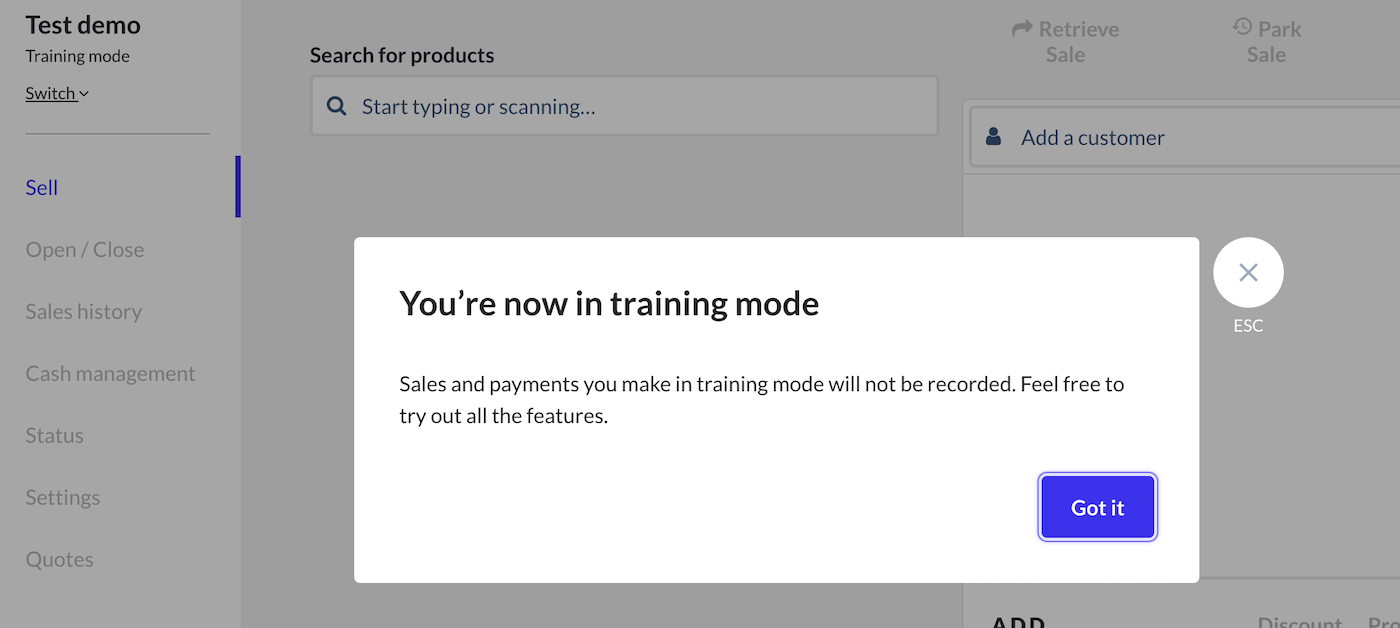This screenshot has width=1400, height=628.
Task: Click the Training mode label
Action: click(77, 56)
